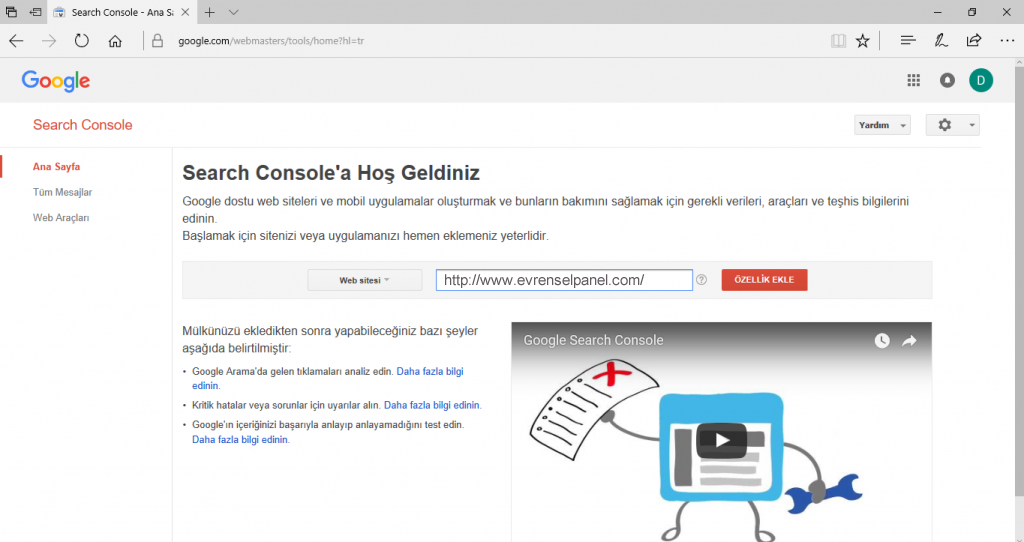Open Daha fazla bilgi edinin for kritik hatalar

click(432, 405)
